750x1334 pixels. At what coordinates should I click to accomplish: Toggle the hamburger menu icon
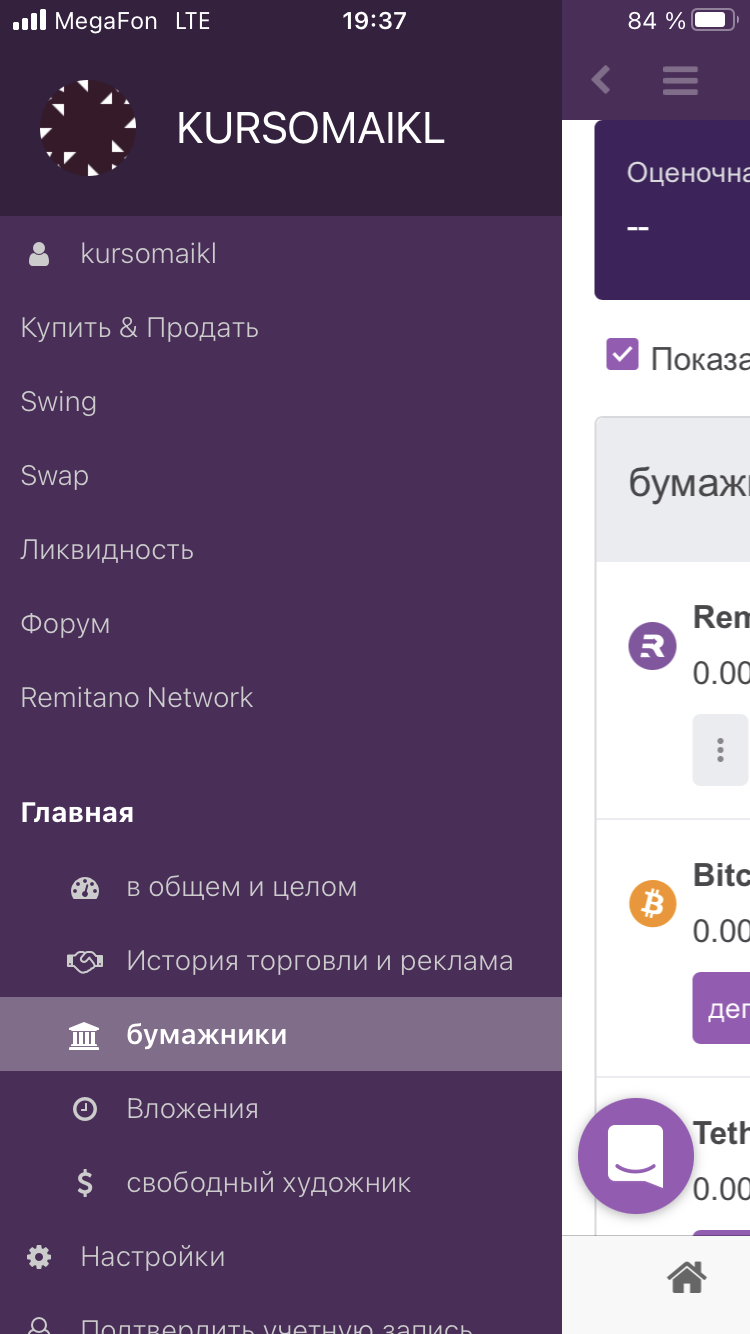point(680,80)
